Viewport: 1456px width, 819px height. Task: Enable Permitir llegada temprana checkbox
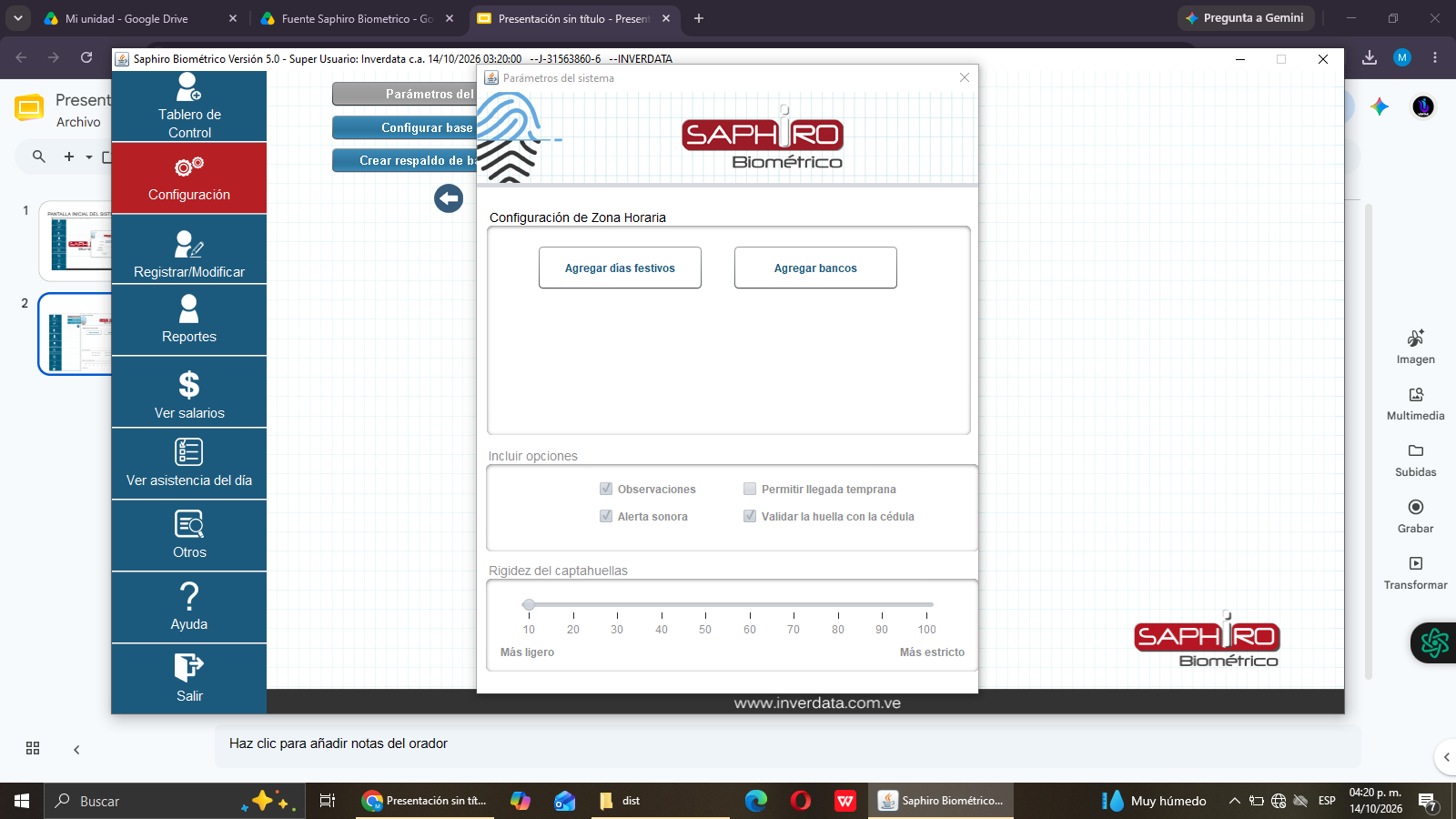(x=750, y=489)
